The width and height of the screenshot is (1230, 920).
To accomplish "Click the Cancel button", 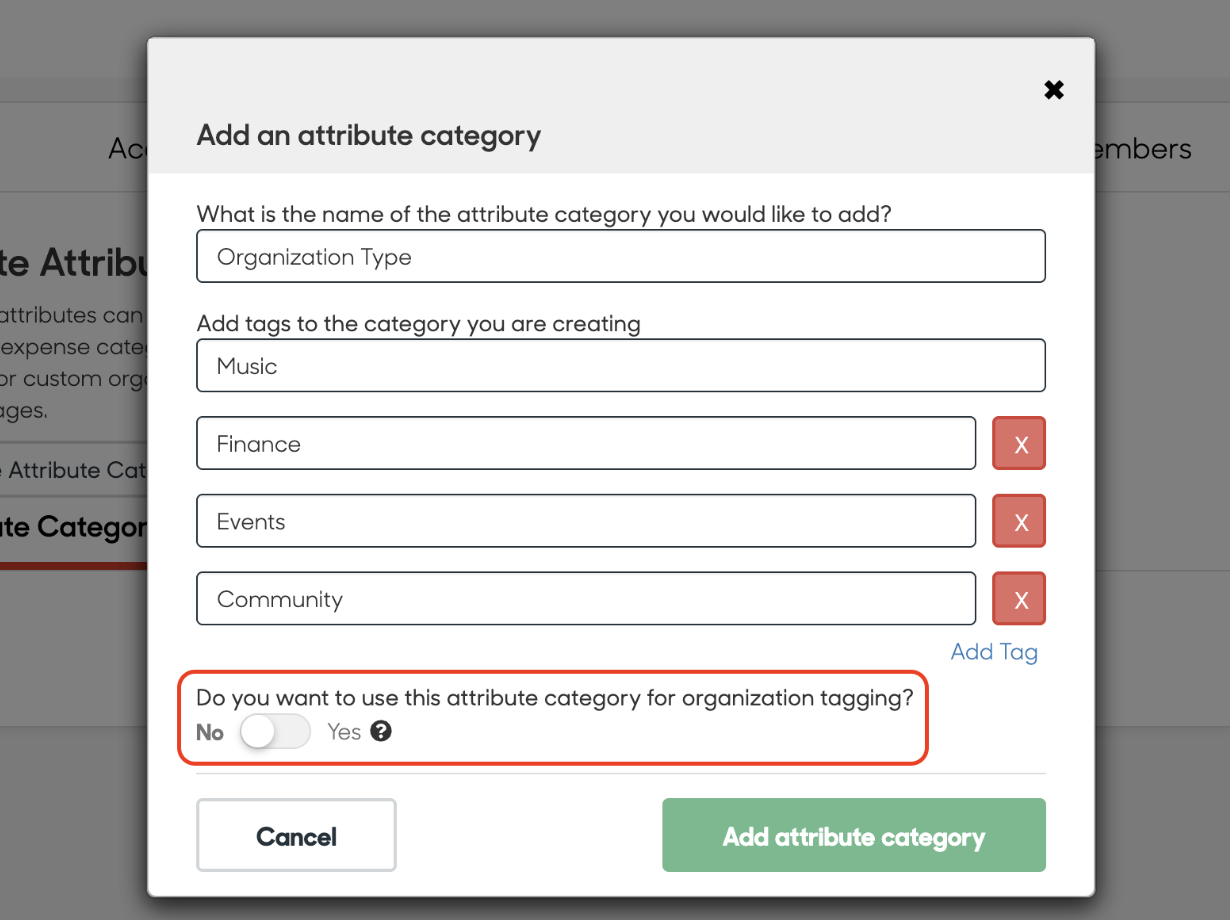I will pos(296,835).
